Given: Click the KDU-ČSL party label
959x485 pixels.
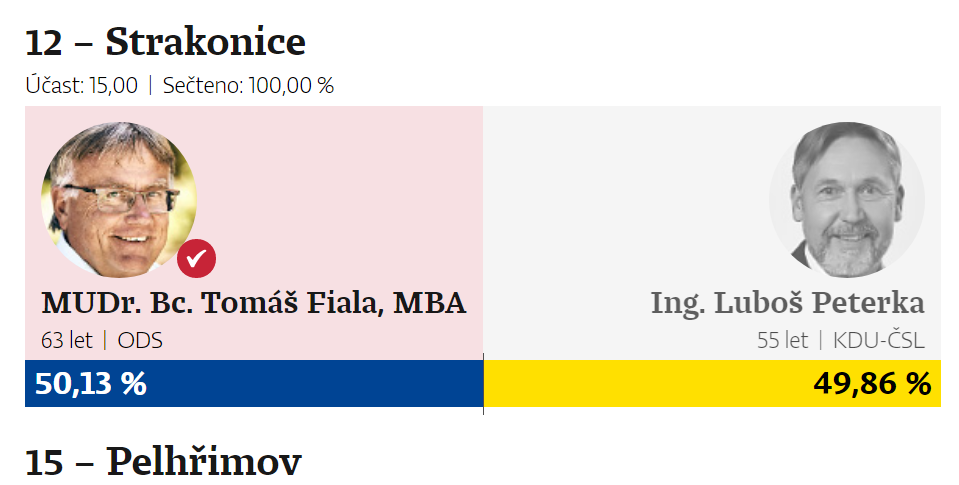Looking at the screenshot, I should [x=876, y=340].
